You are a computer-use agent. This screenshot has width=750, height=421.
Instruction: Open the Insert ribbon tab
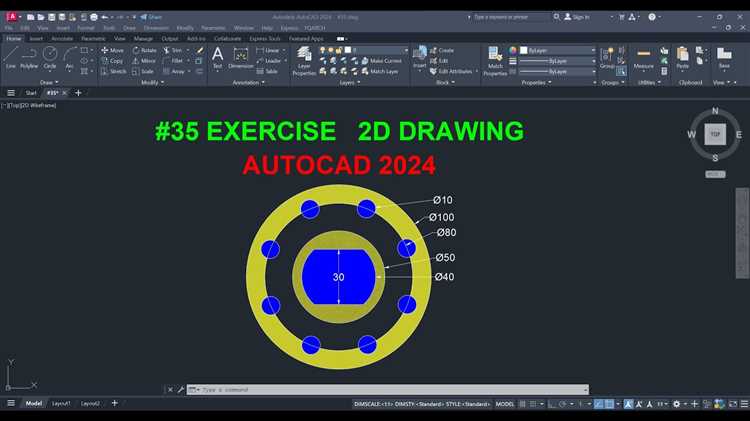point(36,39)
